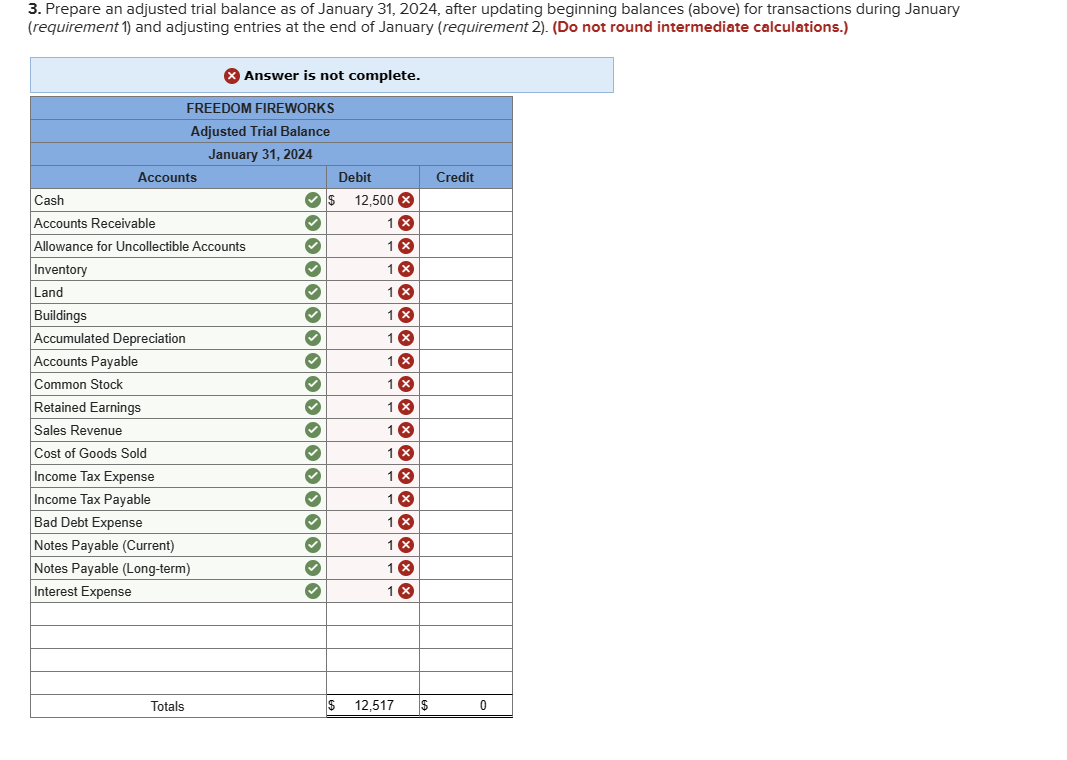The image size is (1067, 760).
Task: Select the Cost of Goods Sold debit cell
Action: tap(373, 453)
